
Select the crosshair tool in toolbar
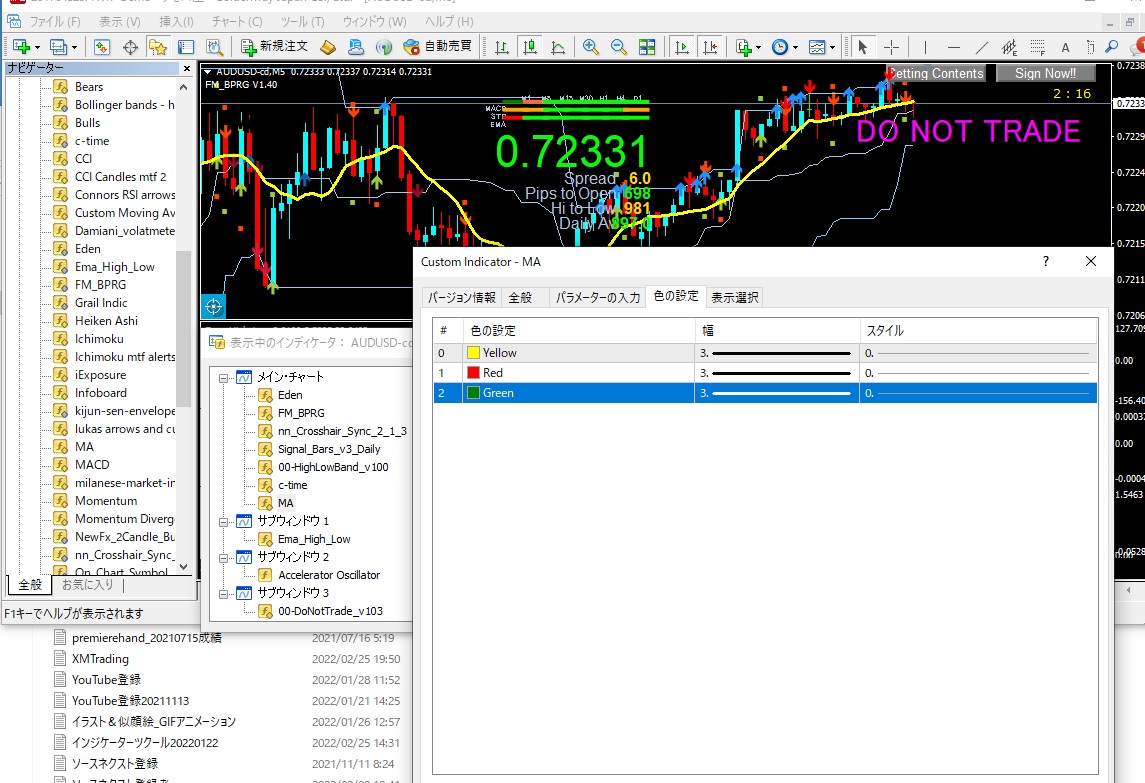(891, 47)
